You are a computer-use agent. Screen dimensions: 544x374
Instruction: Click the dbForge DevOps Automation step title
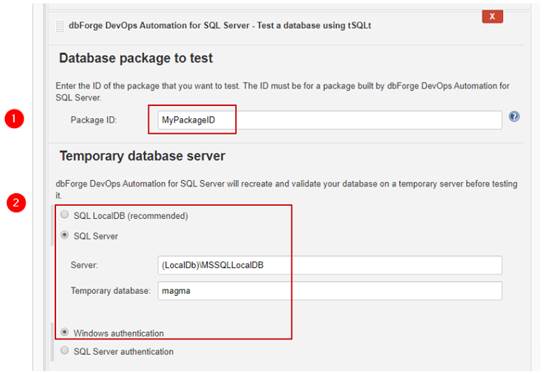click(x=220, y=25)
